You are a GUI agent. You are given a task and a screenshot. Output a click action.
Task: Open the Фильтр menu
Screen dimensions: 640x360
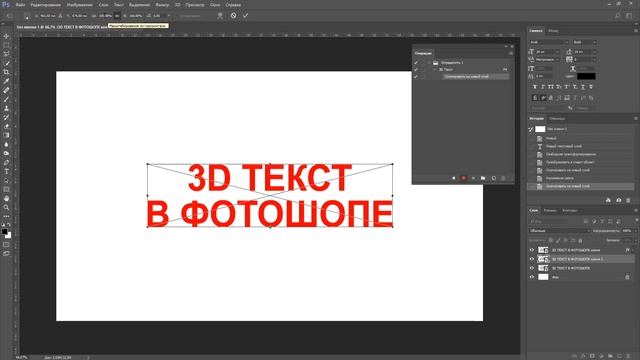tap(162, 5)
